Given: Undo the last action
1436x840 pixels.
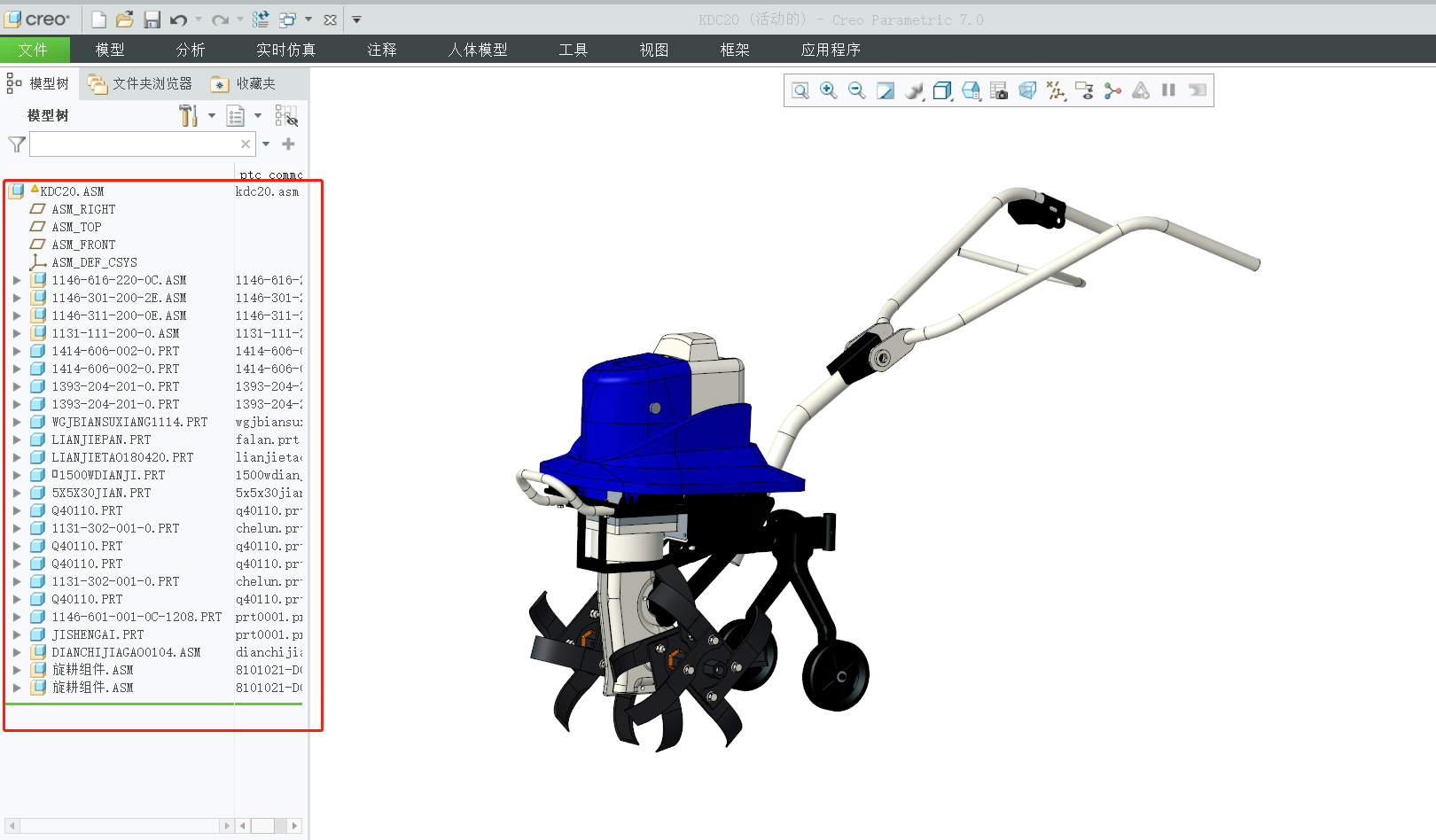Looking at the screenshot, I should [x=178, y=19].
